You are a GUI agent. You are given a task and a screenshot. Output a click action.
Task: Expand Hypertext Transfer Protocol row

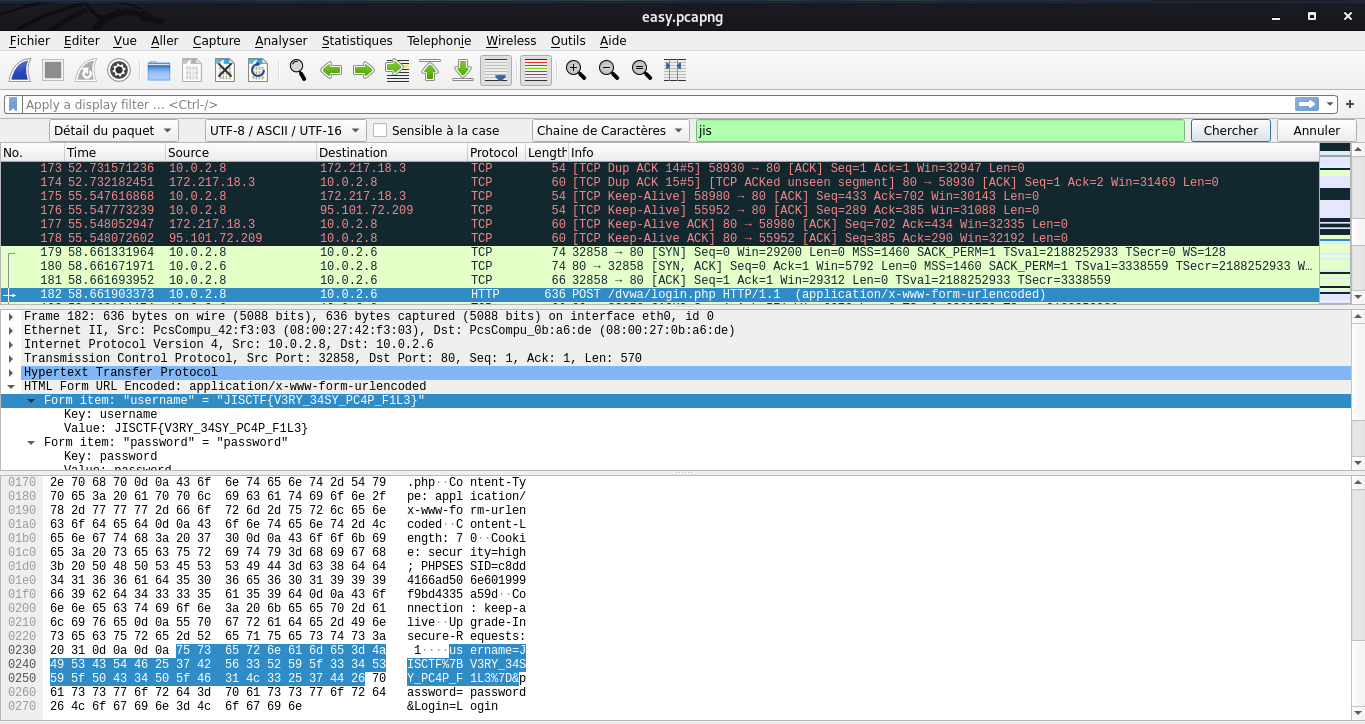click(x=11, y=372)
